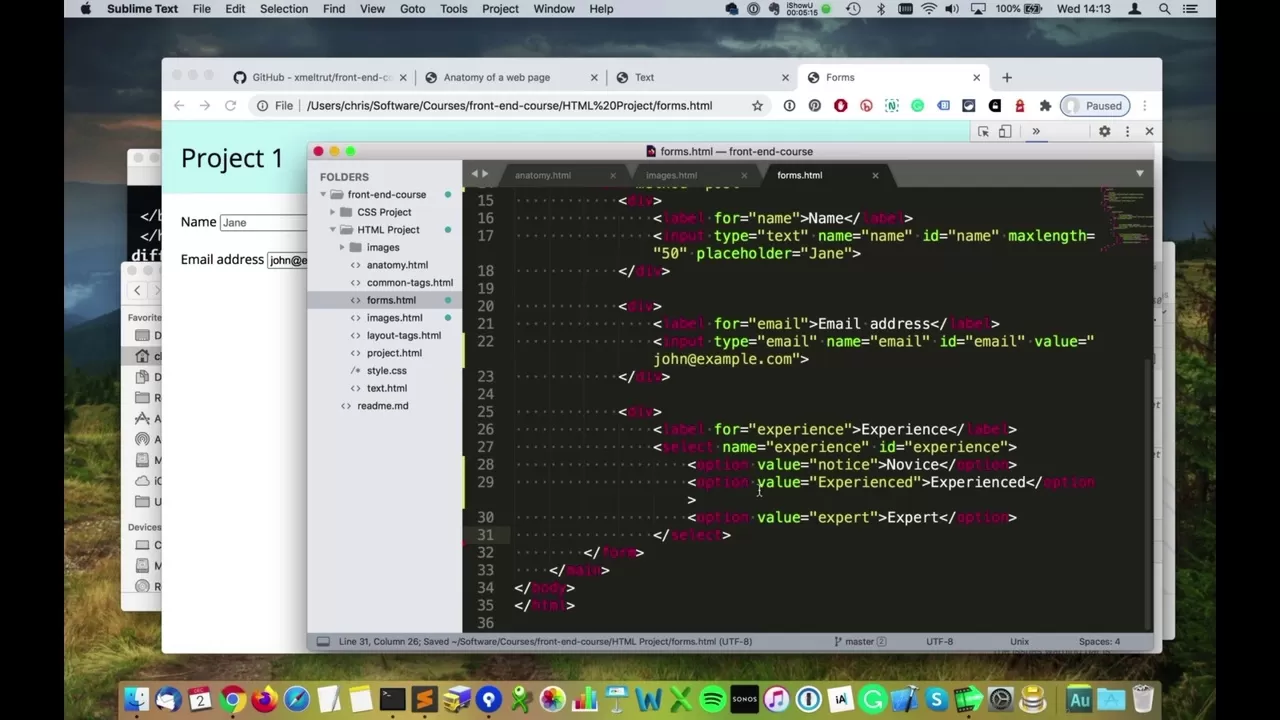Open Spotlight search from the menu bar

tap(1164, 9)
